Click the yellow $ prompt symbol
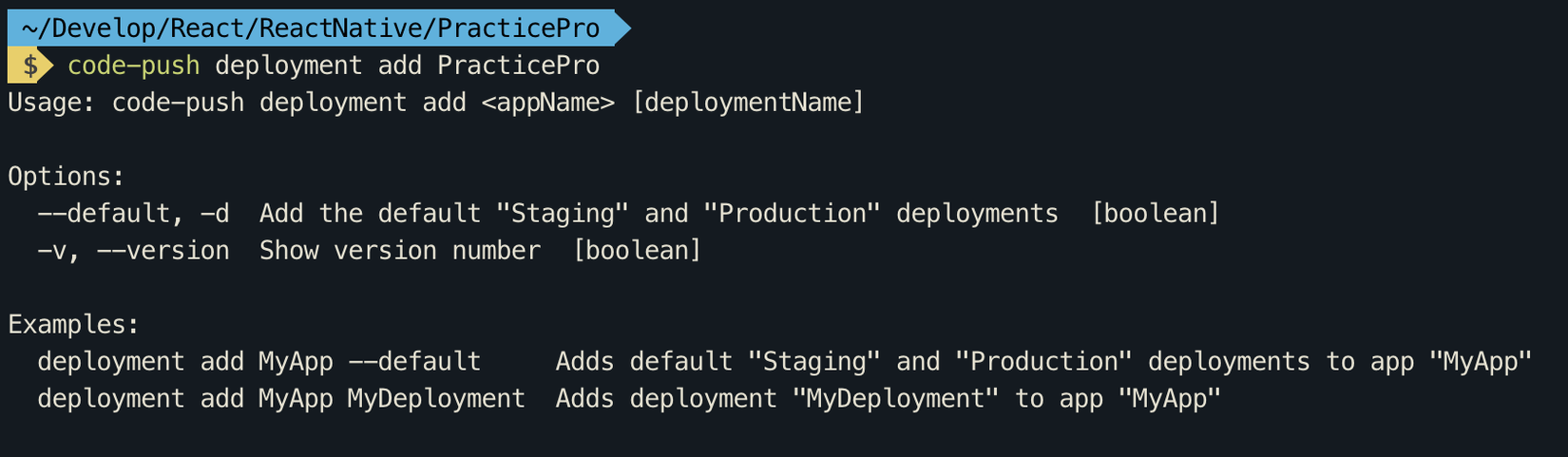 [x=31, y=66]
